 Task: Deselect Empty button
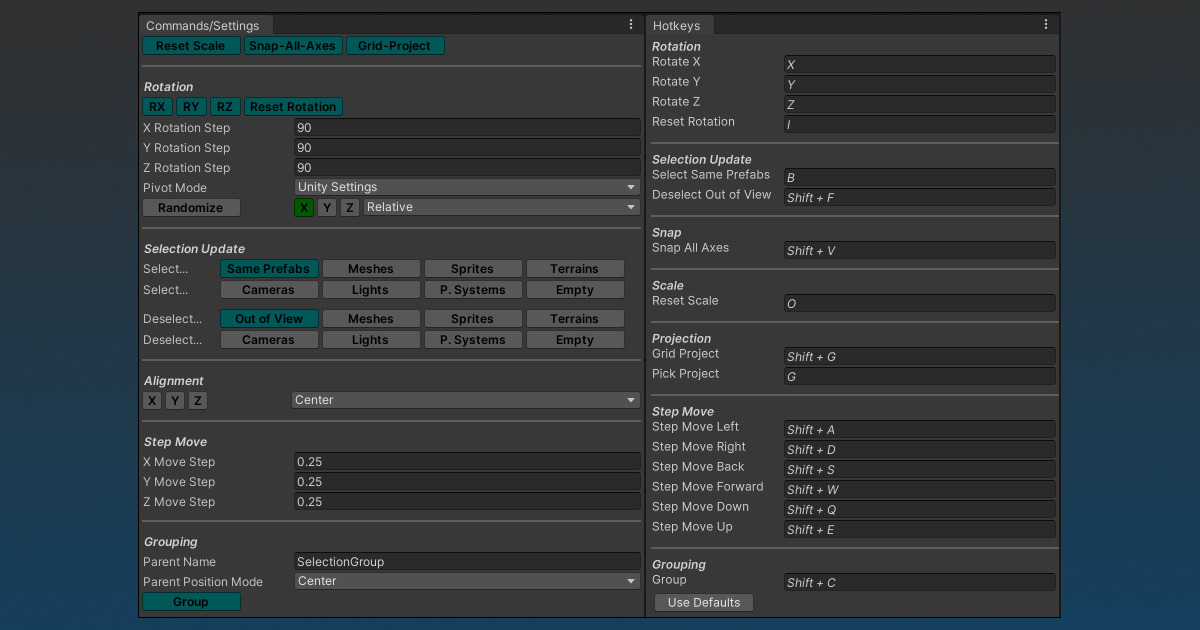tap(575, 340)
